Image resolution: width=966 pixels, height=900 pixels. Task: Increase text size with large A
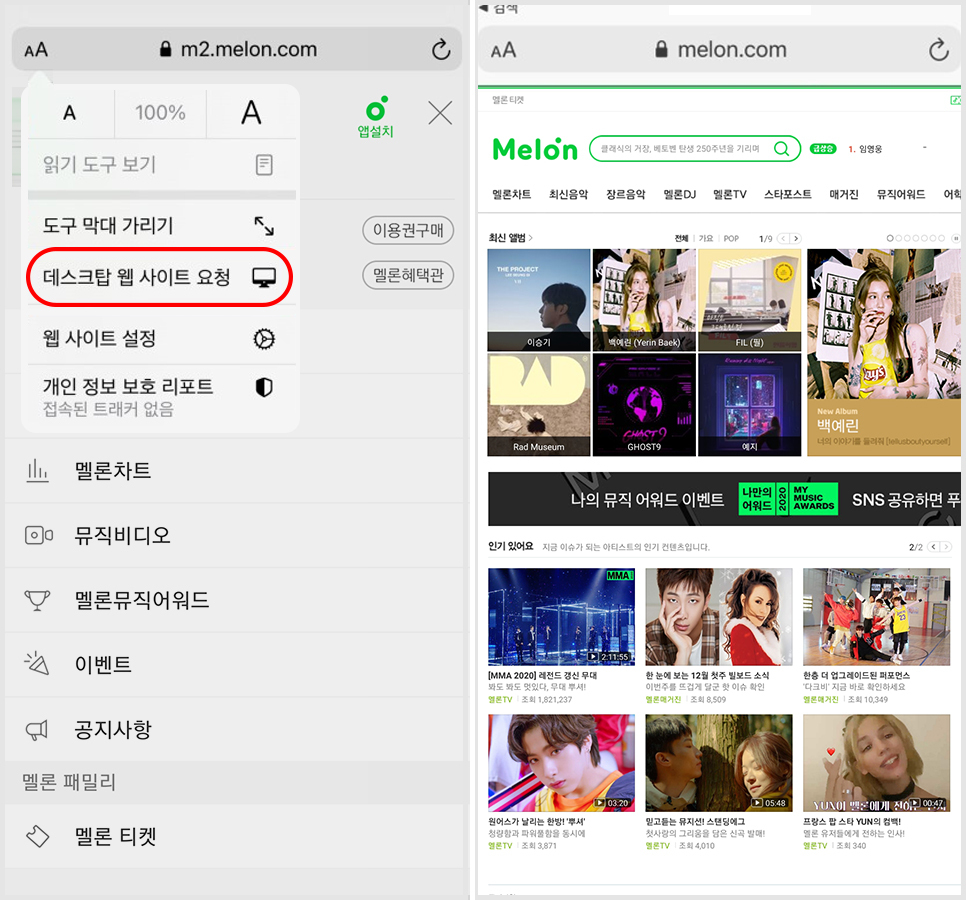251,113
